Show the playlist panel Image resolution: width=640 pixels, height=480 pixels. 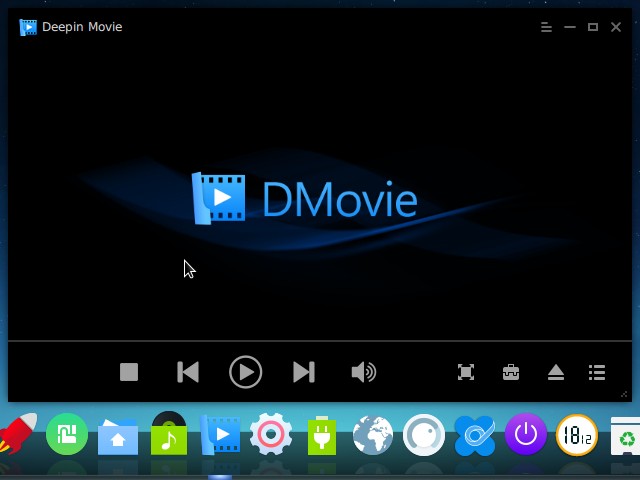tap(597, 372)
